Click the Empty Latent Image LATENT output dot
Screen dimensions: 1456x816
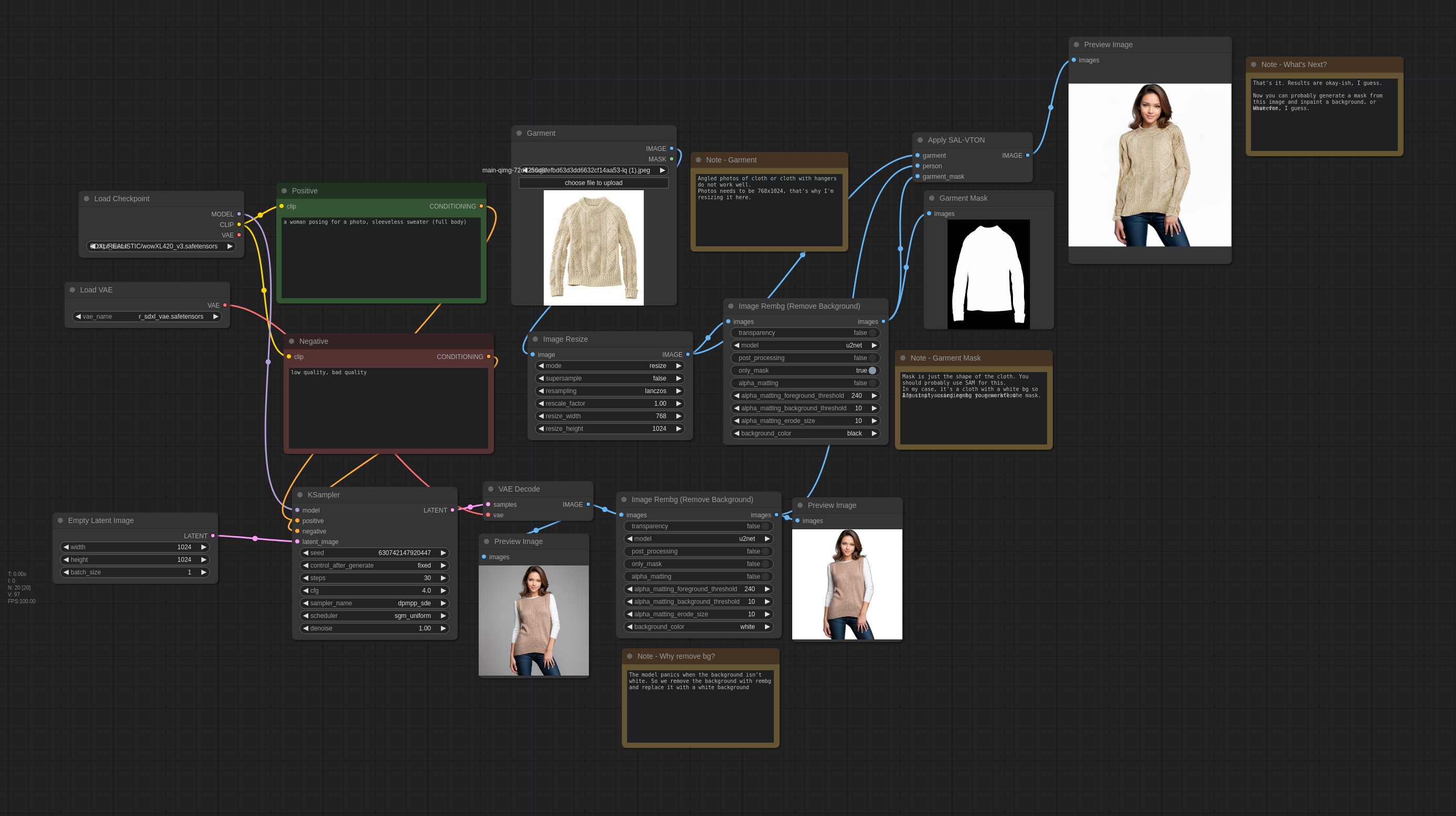pos(213,536)
